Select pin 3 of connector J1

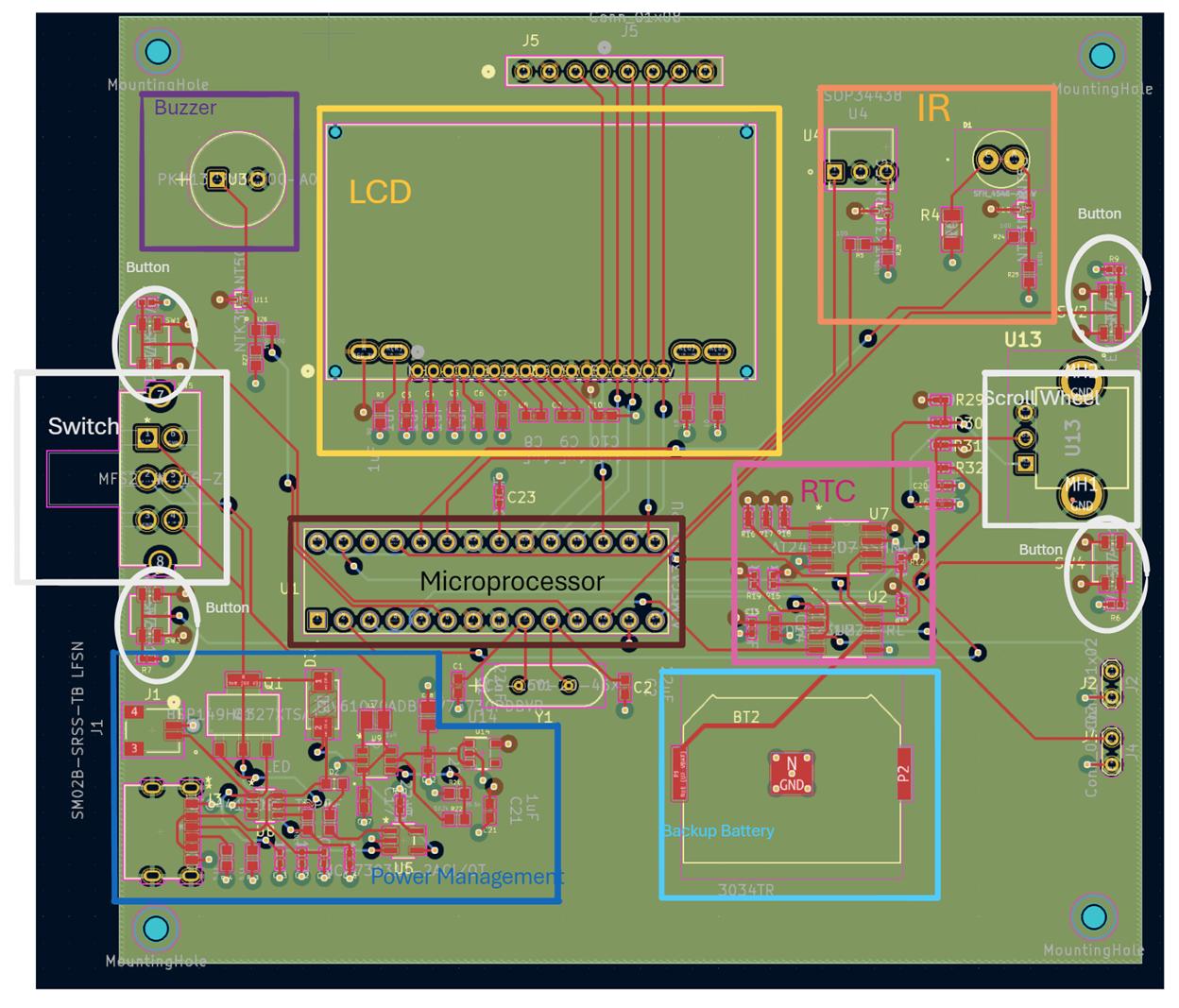click(x=134, y=746)
